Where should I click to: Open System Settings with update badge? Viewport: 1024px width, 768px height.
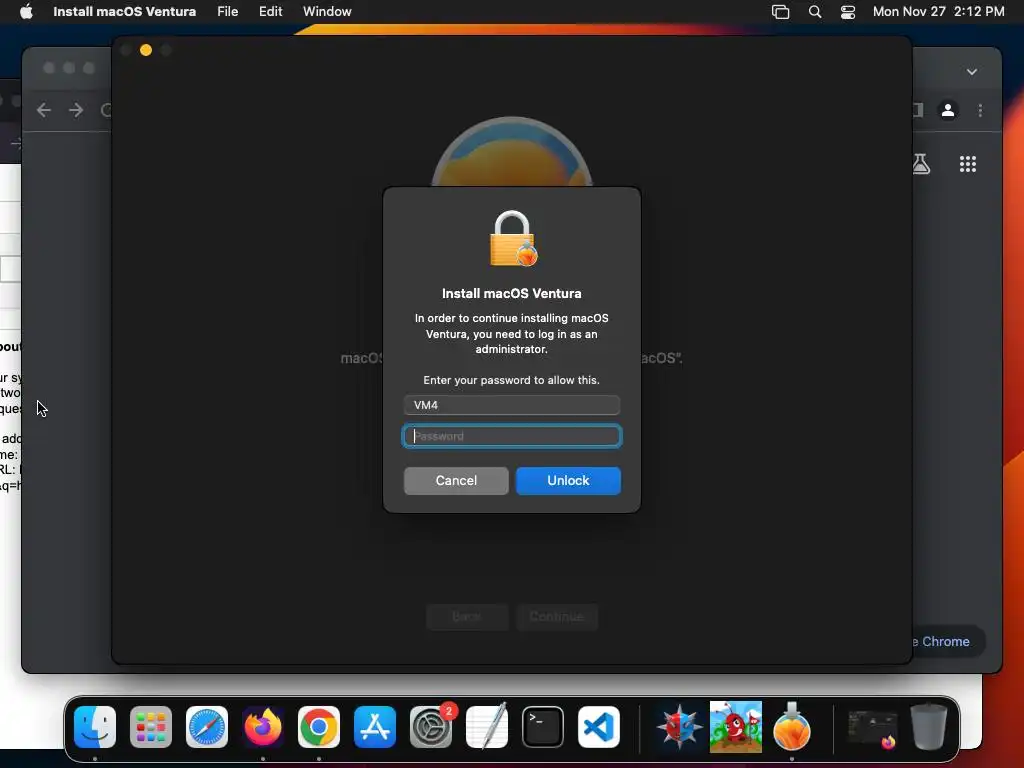(x=431, y=727)
